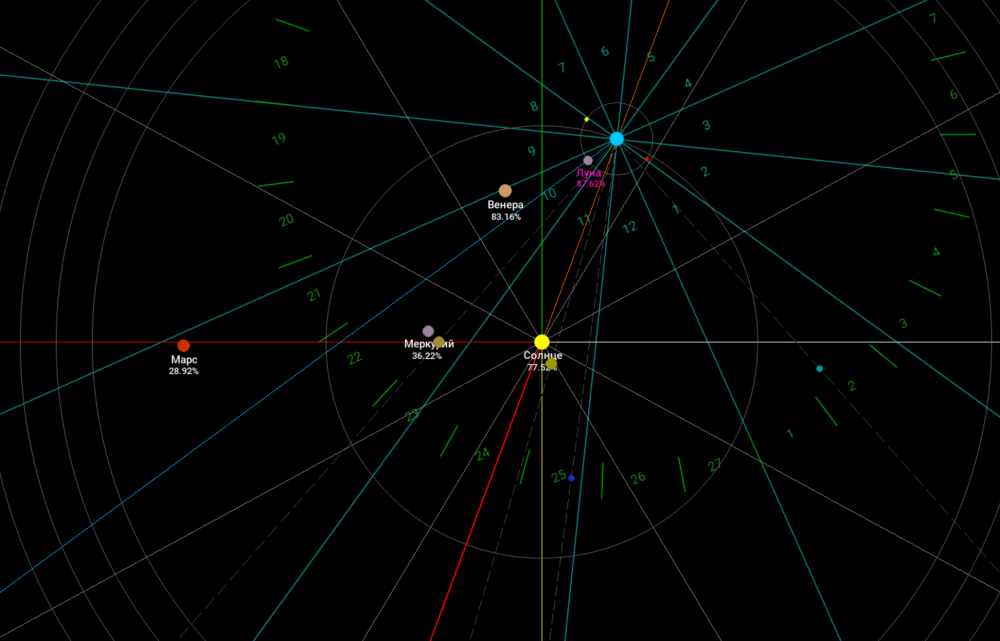Click the red Mars (Марс) planet
The height and width of the screenshot is (641, 1000).
coord(183,345)
